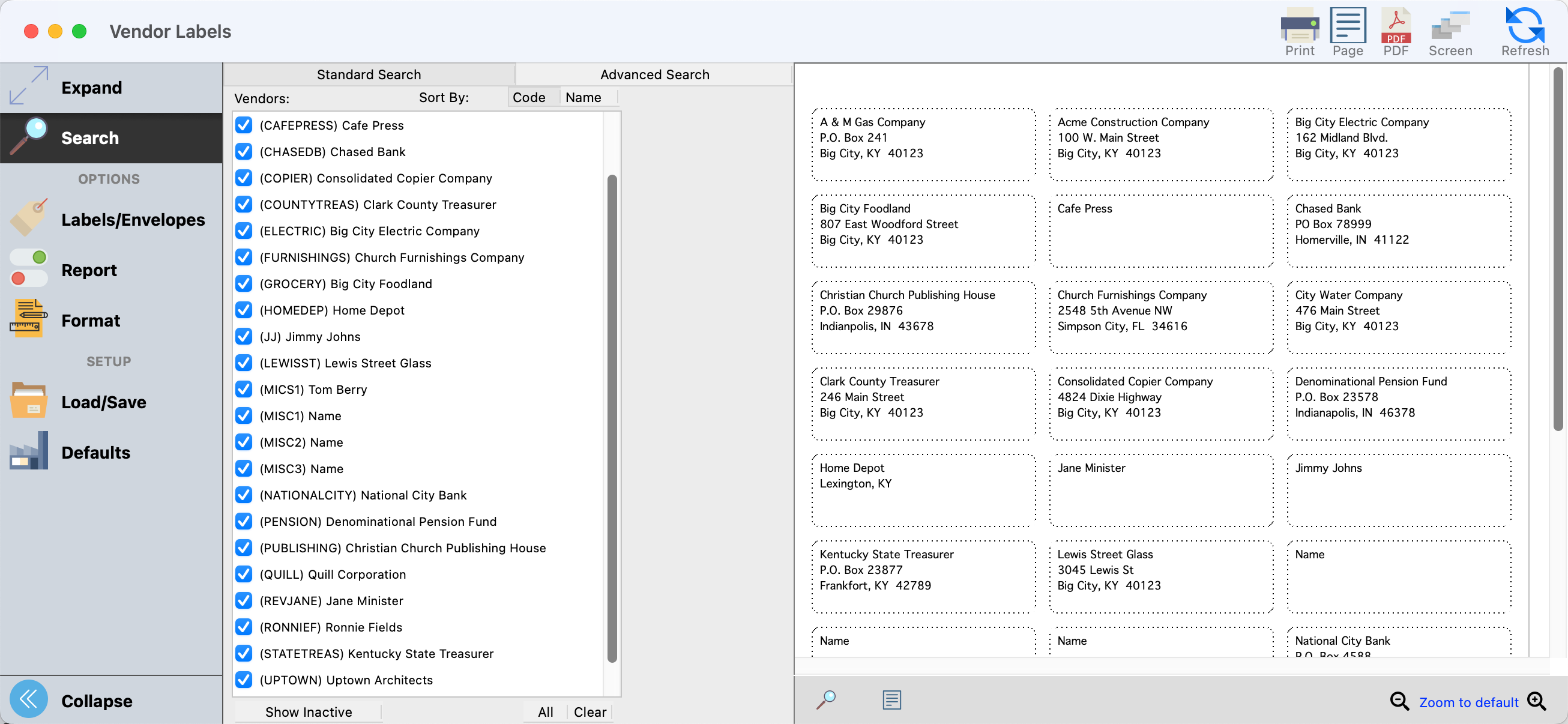Click the Zoom to default link
The height and width of the screenshot is (724, 1568).
point(1468,702)
